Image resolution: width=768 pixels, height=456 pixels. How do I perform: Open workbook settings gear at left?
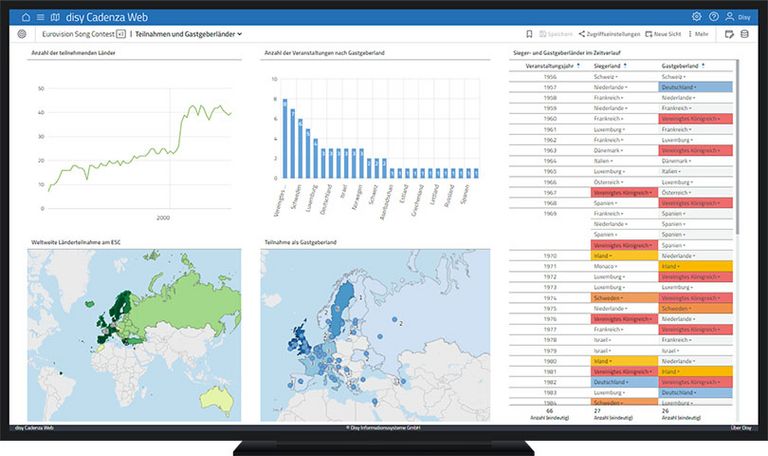click(x=22, y=34)
